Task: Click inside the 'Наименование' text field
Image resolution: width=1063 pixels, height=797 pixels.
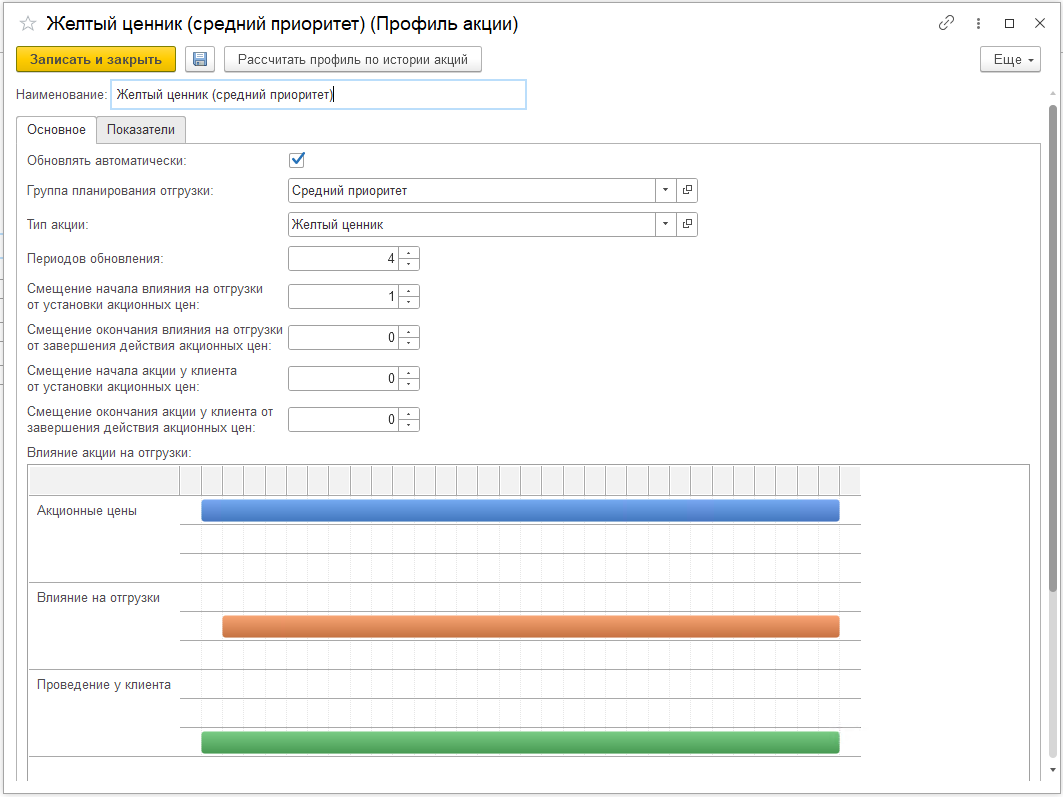Action: [318, 95]
